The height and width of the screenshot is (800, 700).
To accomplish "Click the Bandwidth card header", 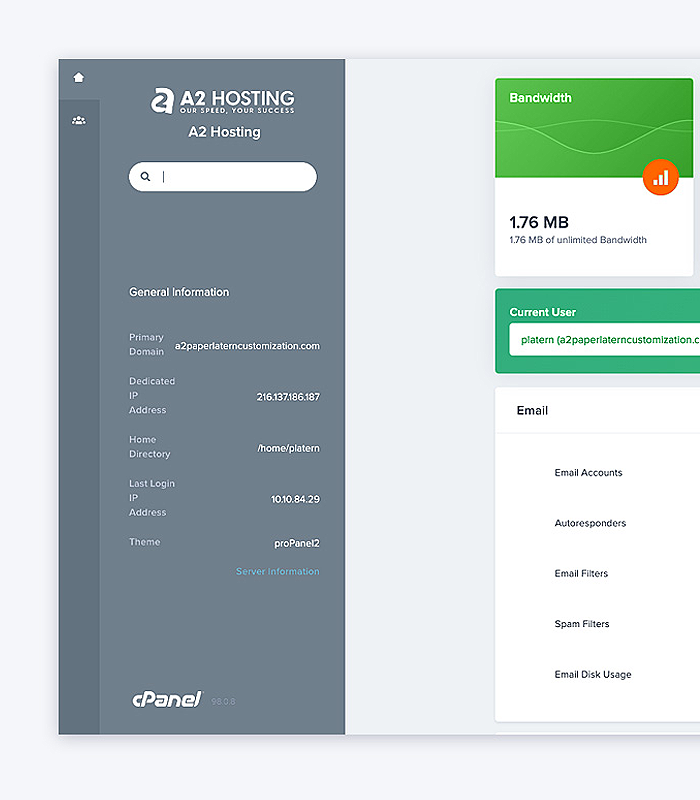I will tap(594, 128).
